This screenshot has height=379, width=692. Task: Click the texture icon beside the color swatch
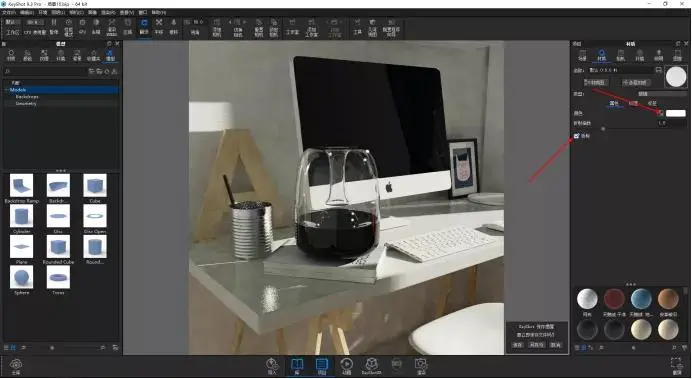660,113
